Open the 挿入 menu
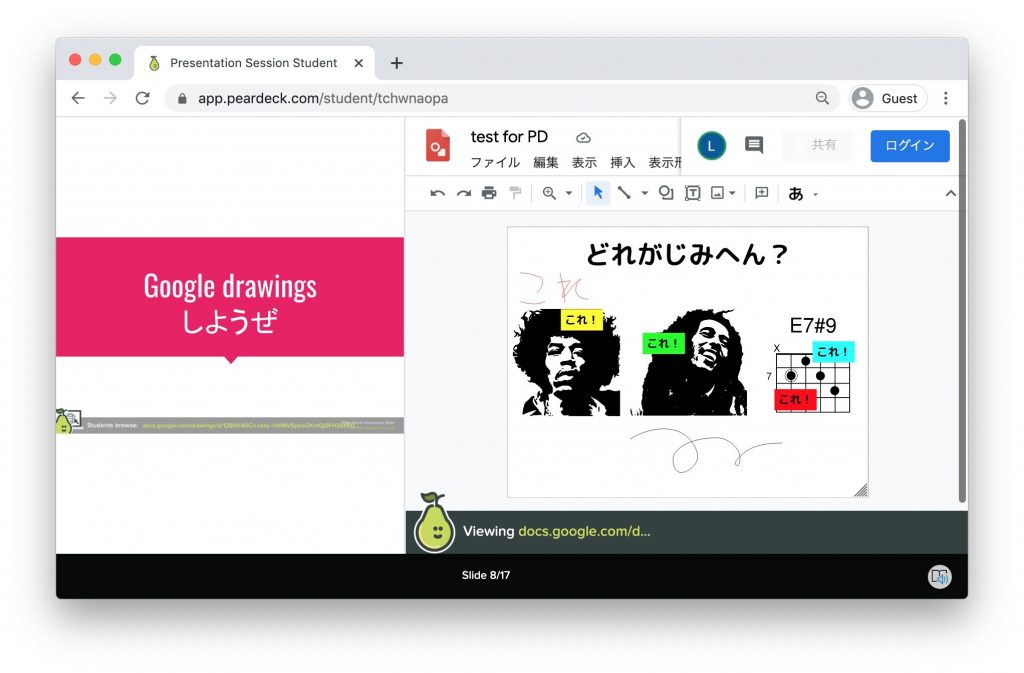 [622, 162]
